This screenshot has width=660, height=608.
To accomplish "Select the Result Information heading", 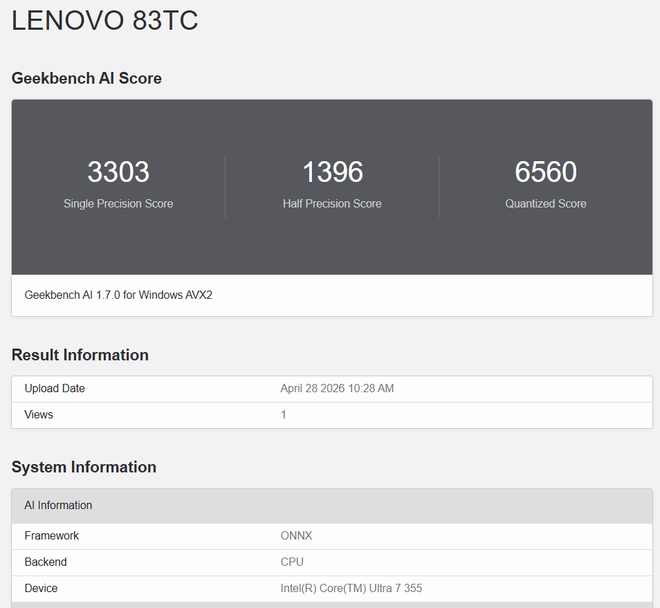I will [x=80, y=355].
